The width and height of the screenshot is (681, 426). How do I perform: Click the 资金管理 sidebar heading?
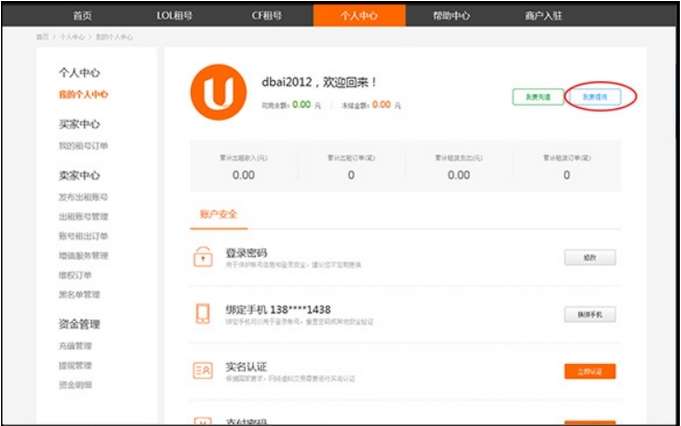[x=79, y=324]
